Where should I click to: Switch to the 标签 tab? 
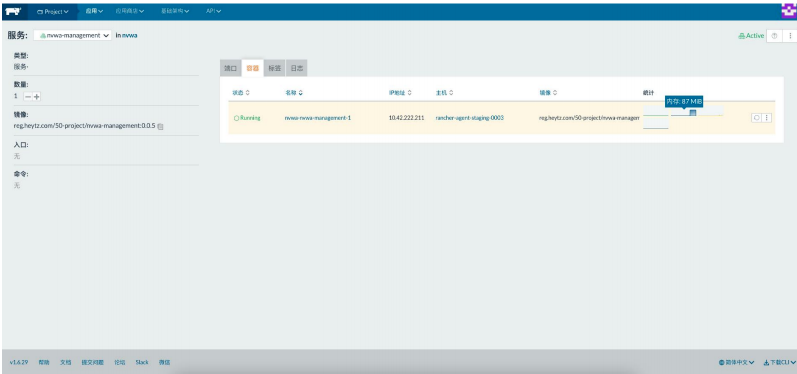274,68
